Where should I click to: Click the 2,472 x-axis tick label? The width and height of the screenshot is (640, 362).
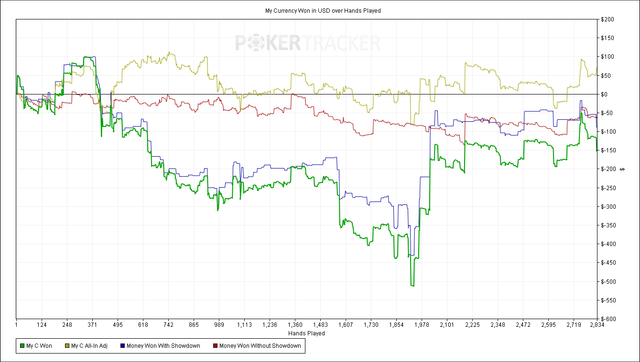523,325
